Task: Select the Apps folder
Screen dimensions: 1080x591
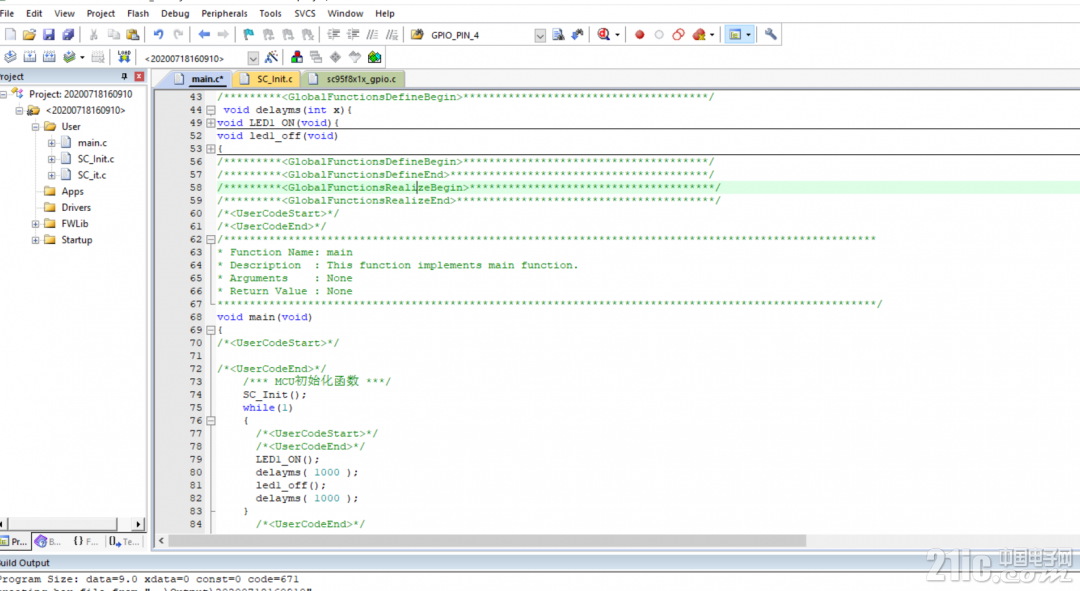Action: pos(72,191)
